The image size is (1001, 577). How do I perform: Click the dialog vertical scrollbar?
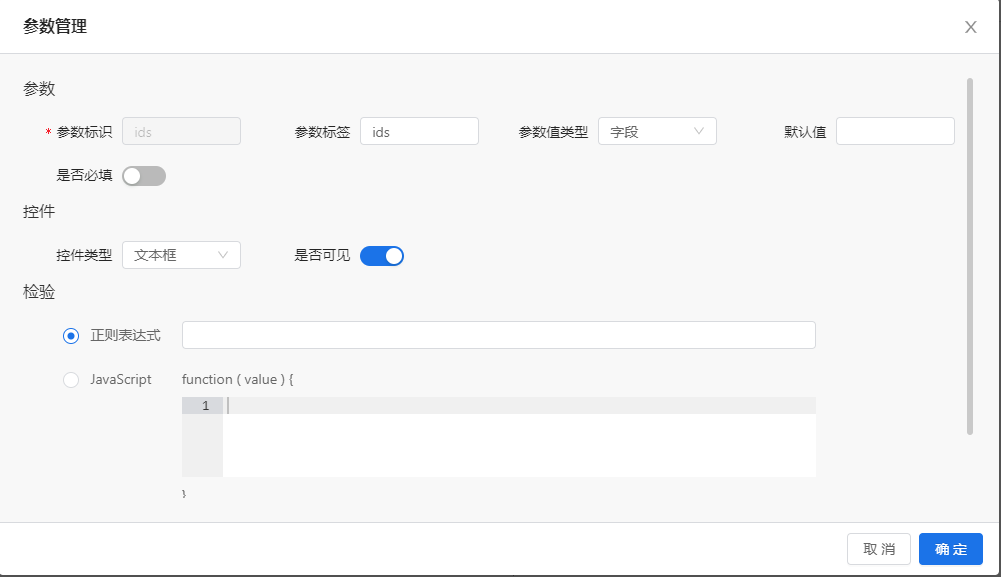(x=970, y=257)
